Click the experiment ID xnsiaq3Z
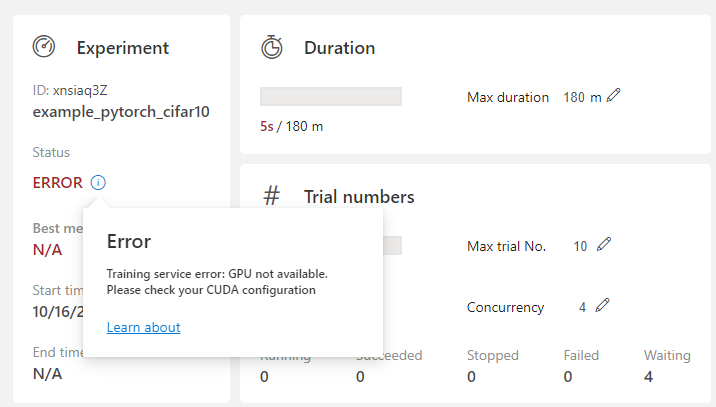 79,90
